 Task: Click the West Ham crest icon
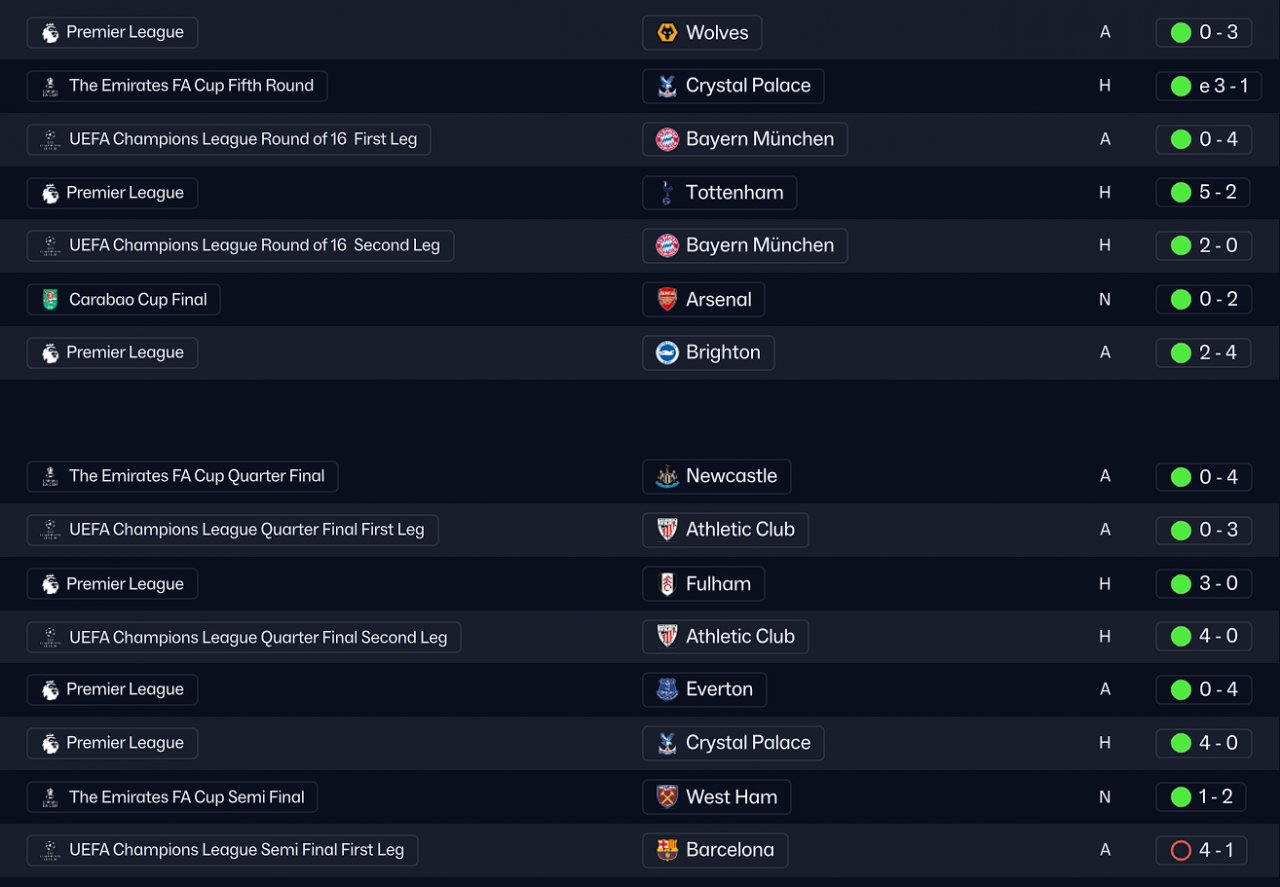pos(667,797)
